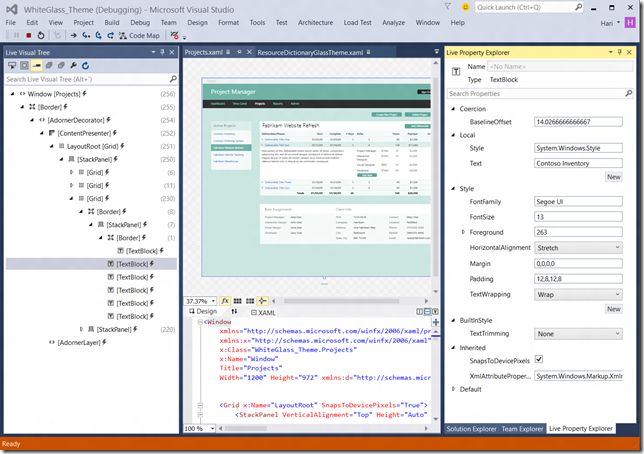Click the wrench settings icon in Live Visual Tree
The height and width of the screenshot is (454, 644).
click(74, 65)
